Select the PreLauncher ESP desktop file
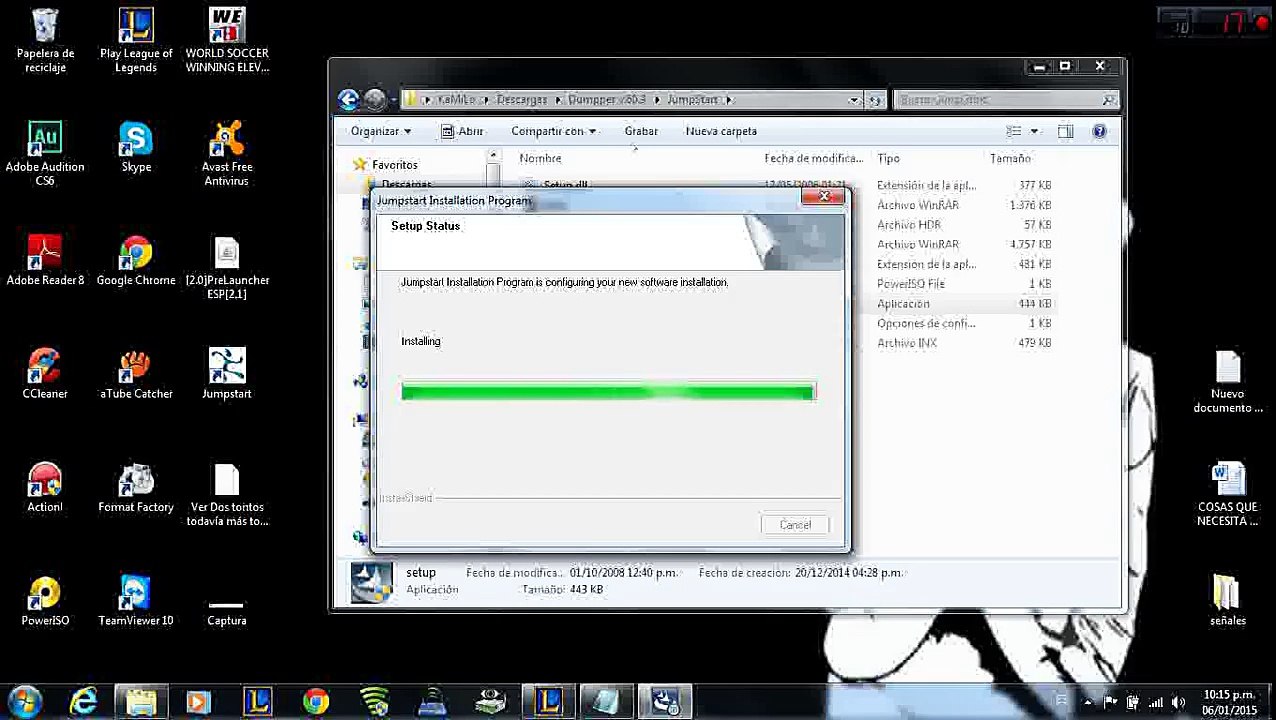The height and width of the screenshot is (720, 1276). [x=227, y=267]
